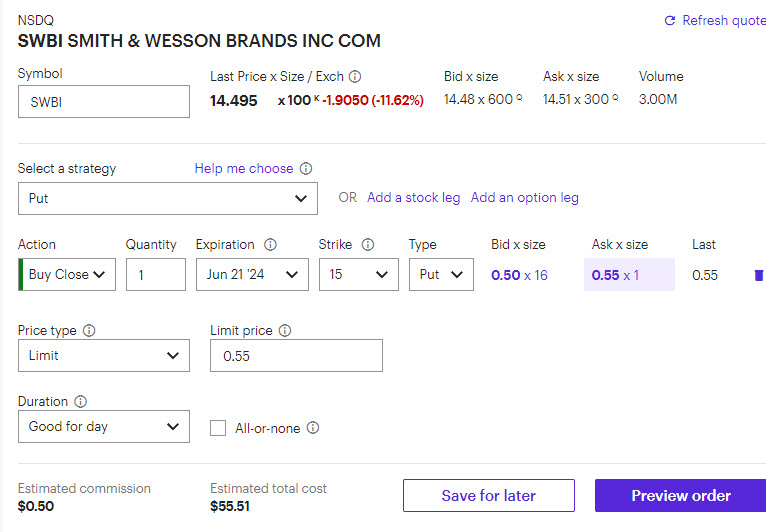Screen dimensions: 766x532
Task: Click the Refresh quote icon
Action: (670, 21)
